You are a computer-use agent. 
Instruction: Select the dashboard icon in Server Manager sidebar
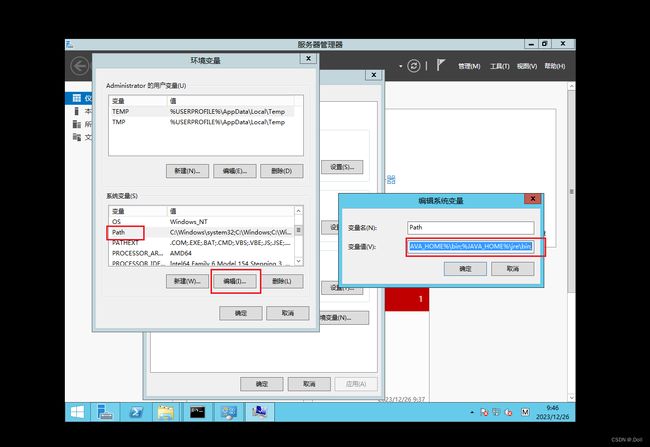point(77,98)
